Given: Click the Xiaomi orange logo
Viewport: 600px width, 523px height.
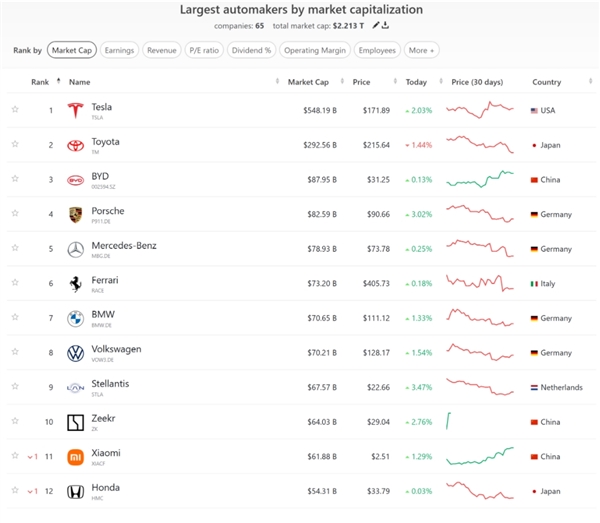Looking at the screenshot, I should point(75,457).
